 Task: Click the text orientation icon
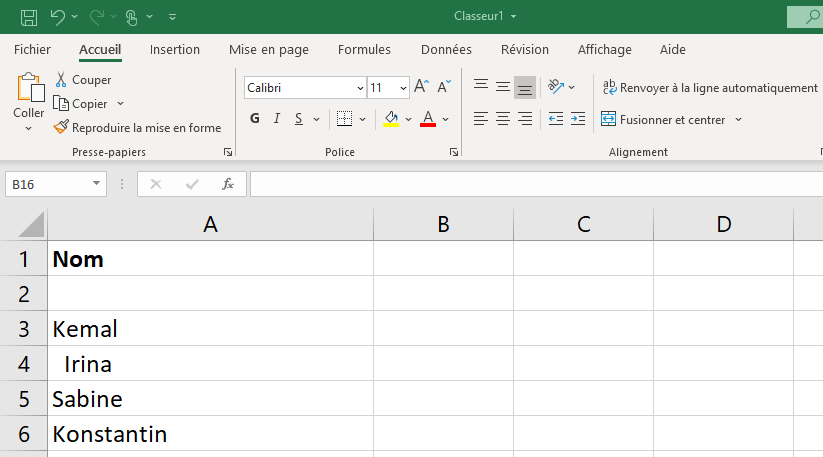point(556,87)
